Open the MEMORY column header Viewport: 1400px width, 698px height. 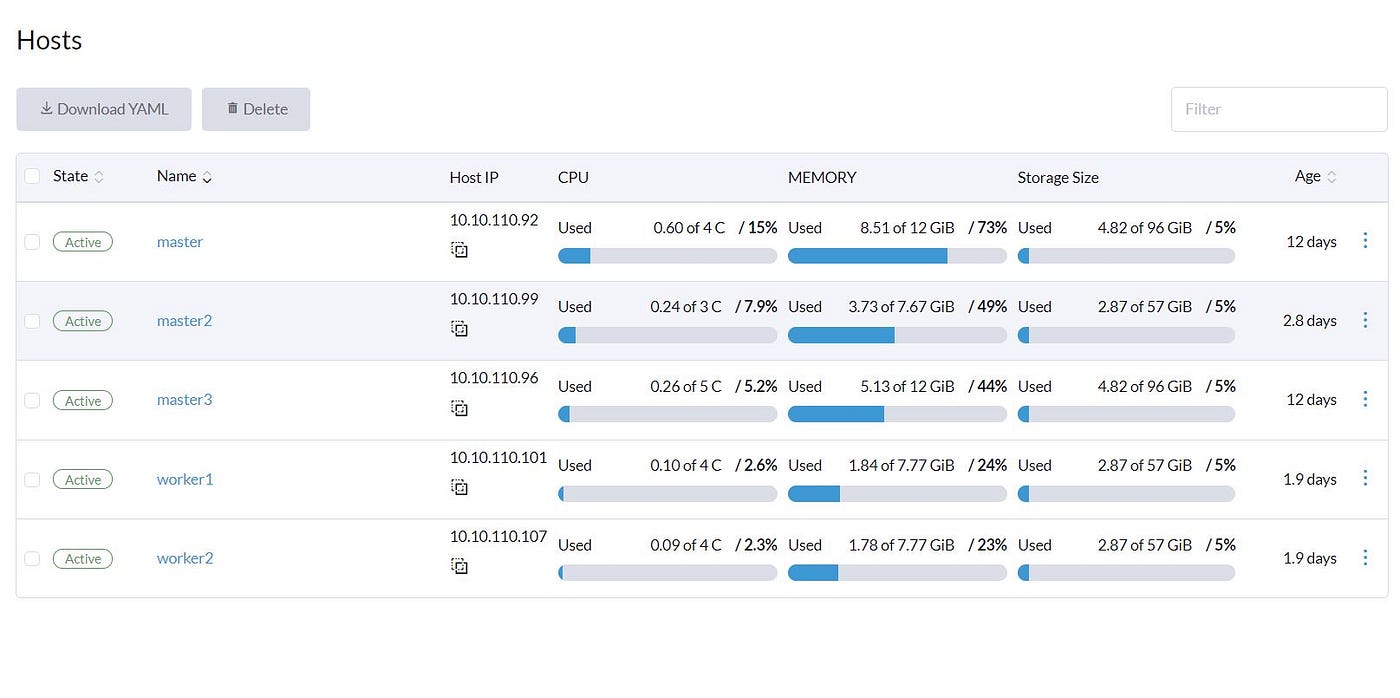(822, 177)
